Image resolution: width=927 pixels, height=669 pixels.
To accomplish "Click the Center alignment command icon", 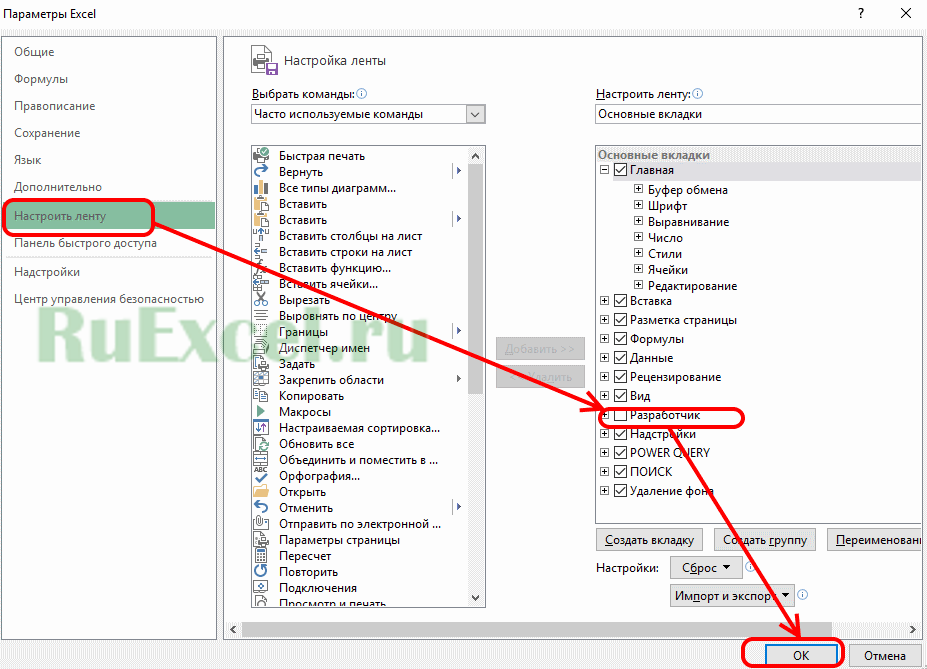I will click(x=261, y=315).
